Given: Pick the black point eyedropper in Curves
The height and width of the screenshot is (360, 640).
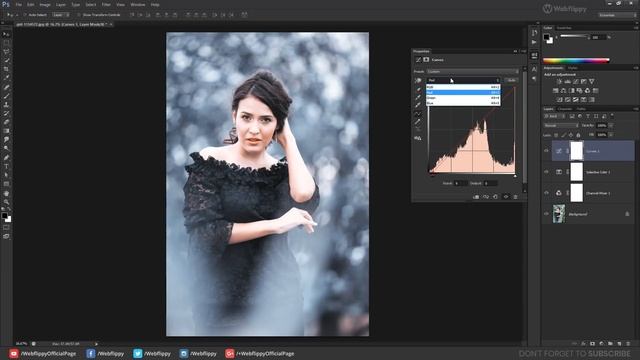Looking at the screenshot, I should coord(418,90).
